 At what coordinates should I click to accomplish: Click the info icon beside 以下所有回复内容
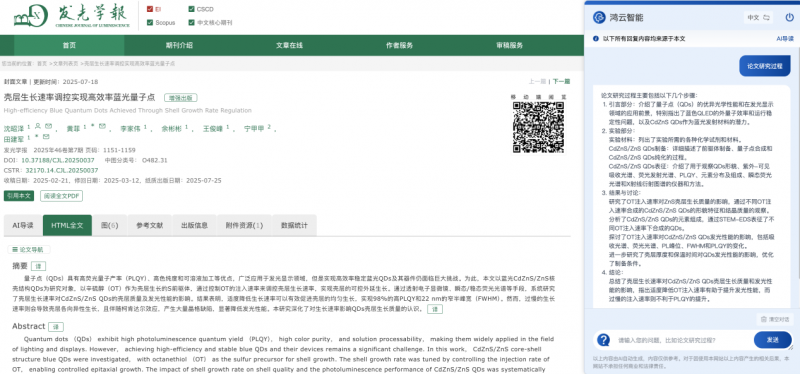595,39
